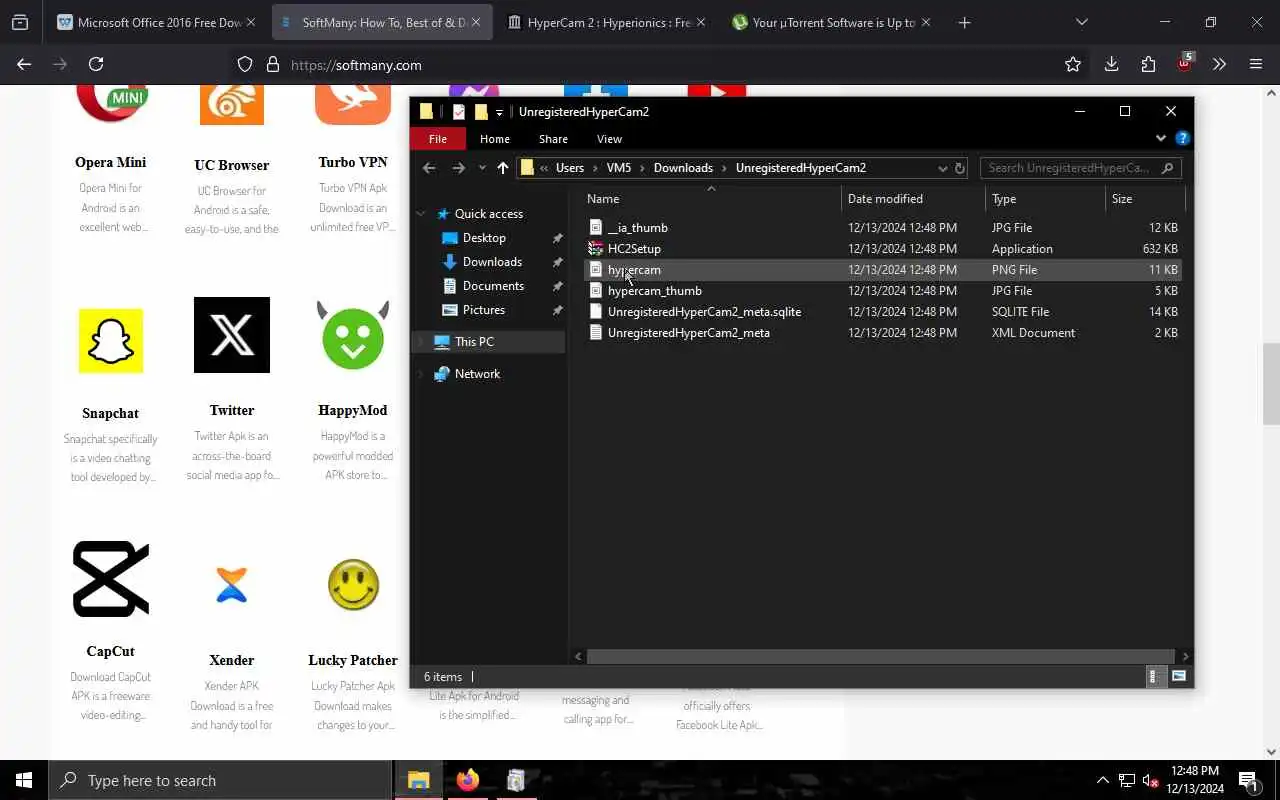Open Explorer help question icon

pos(1182,138)
